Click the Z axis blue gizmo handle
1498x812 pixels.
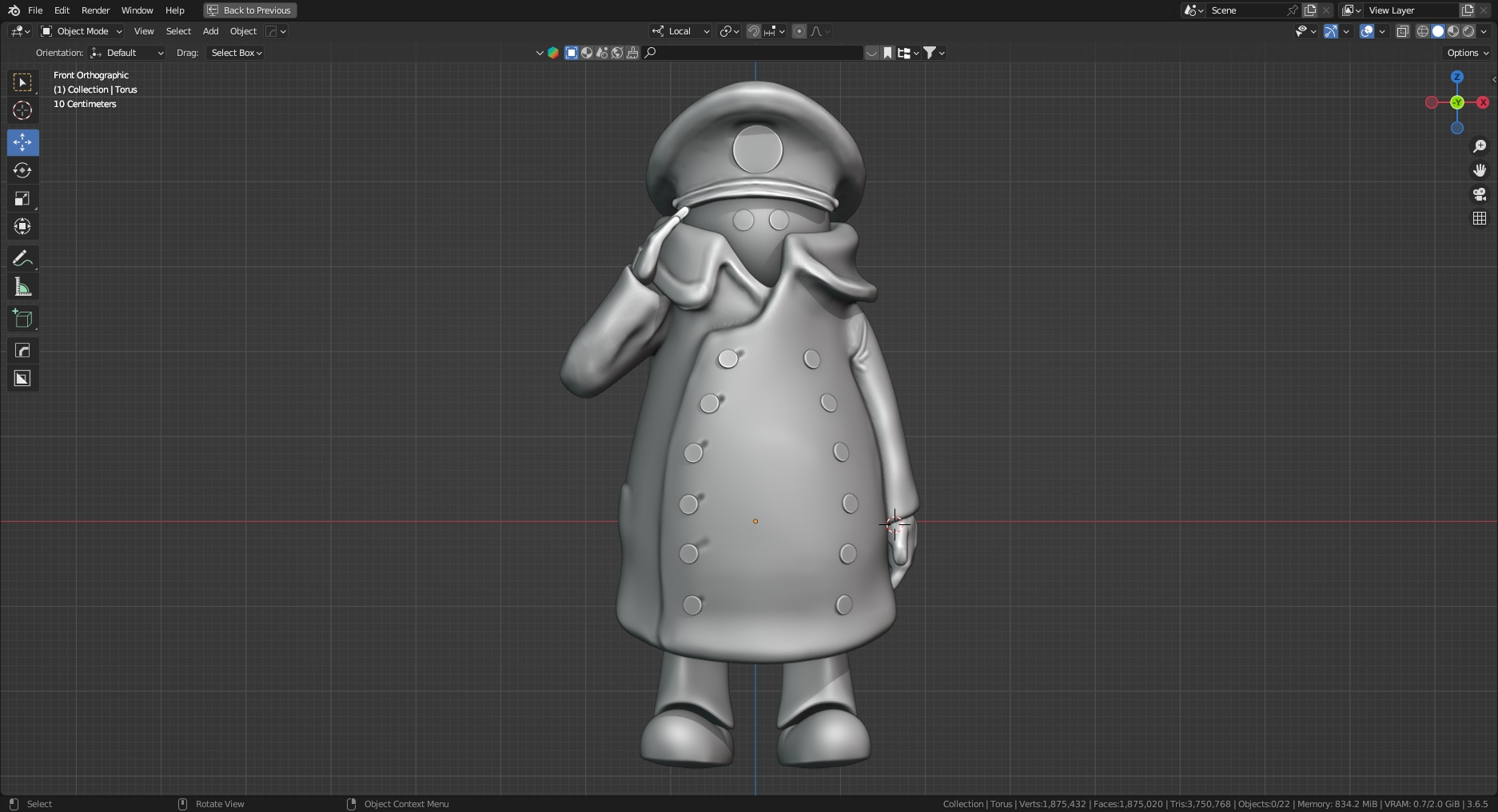coord(1457,77)
